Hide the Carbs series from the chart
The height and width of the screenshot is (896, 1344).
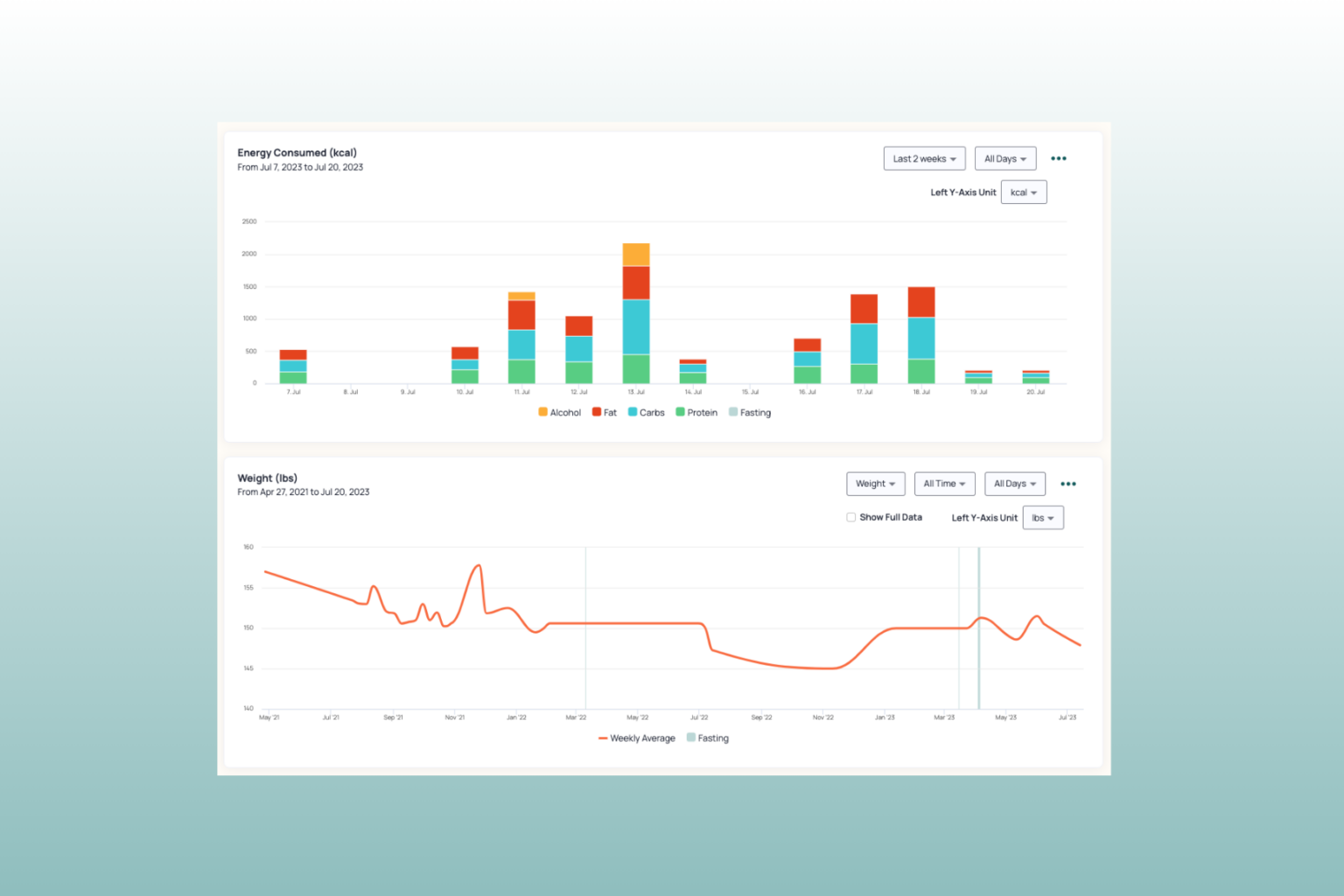pyautogui.click(x=646, y=412)
